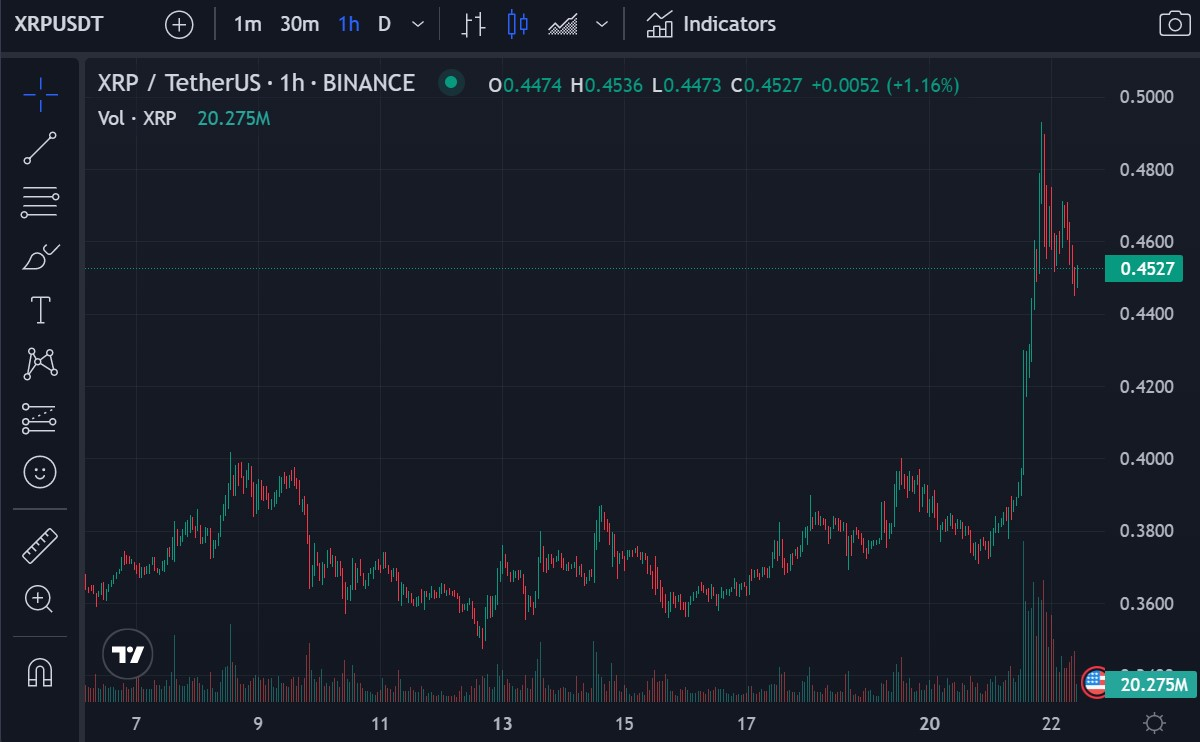The image size is (1200, 742).
Task: Switch to the 30m timeframe
Action: pos(299,24)
